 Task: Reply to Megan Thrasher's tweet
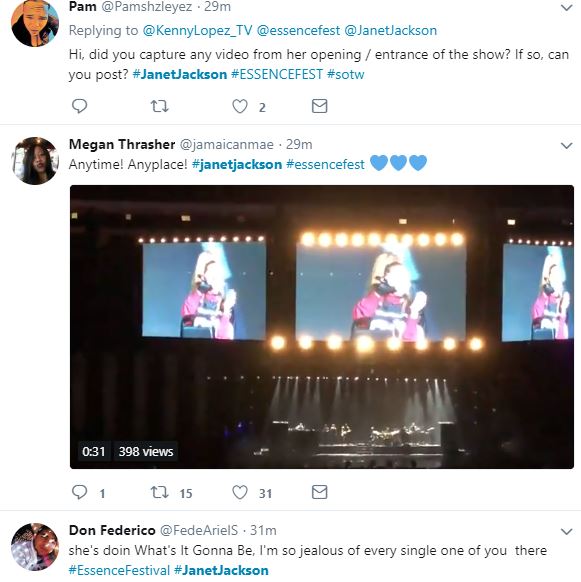[79, 492]
